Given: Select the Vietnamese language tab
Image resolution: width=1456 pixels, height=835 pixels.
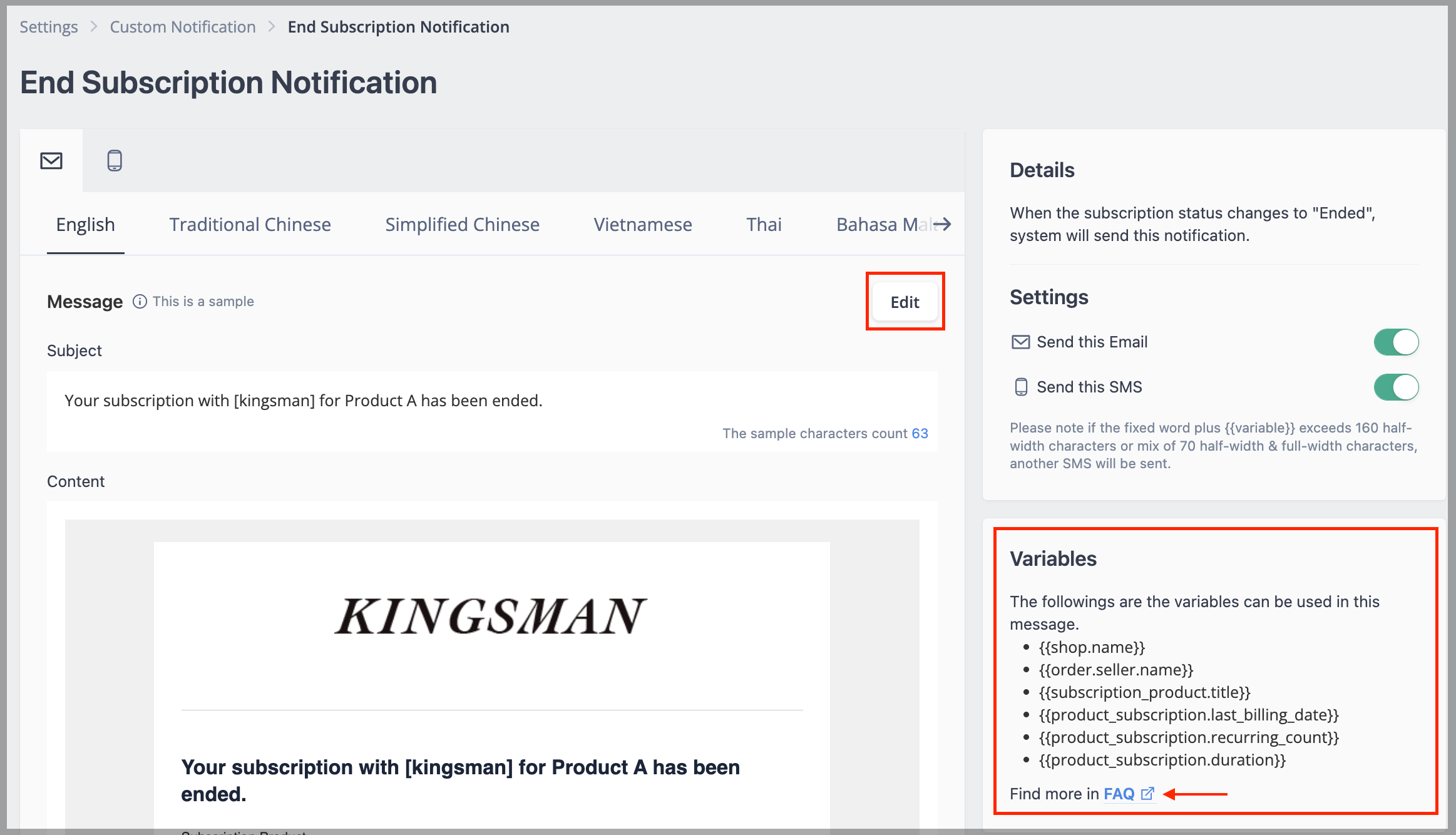Looking at the screenshot, I should (643, 224).
